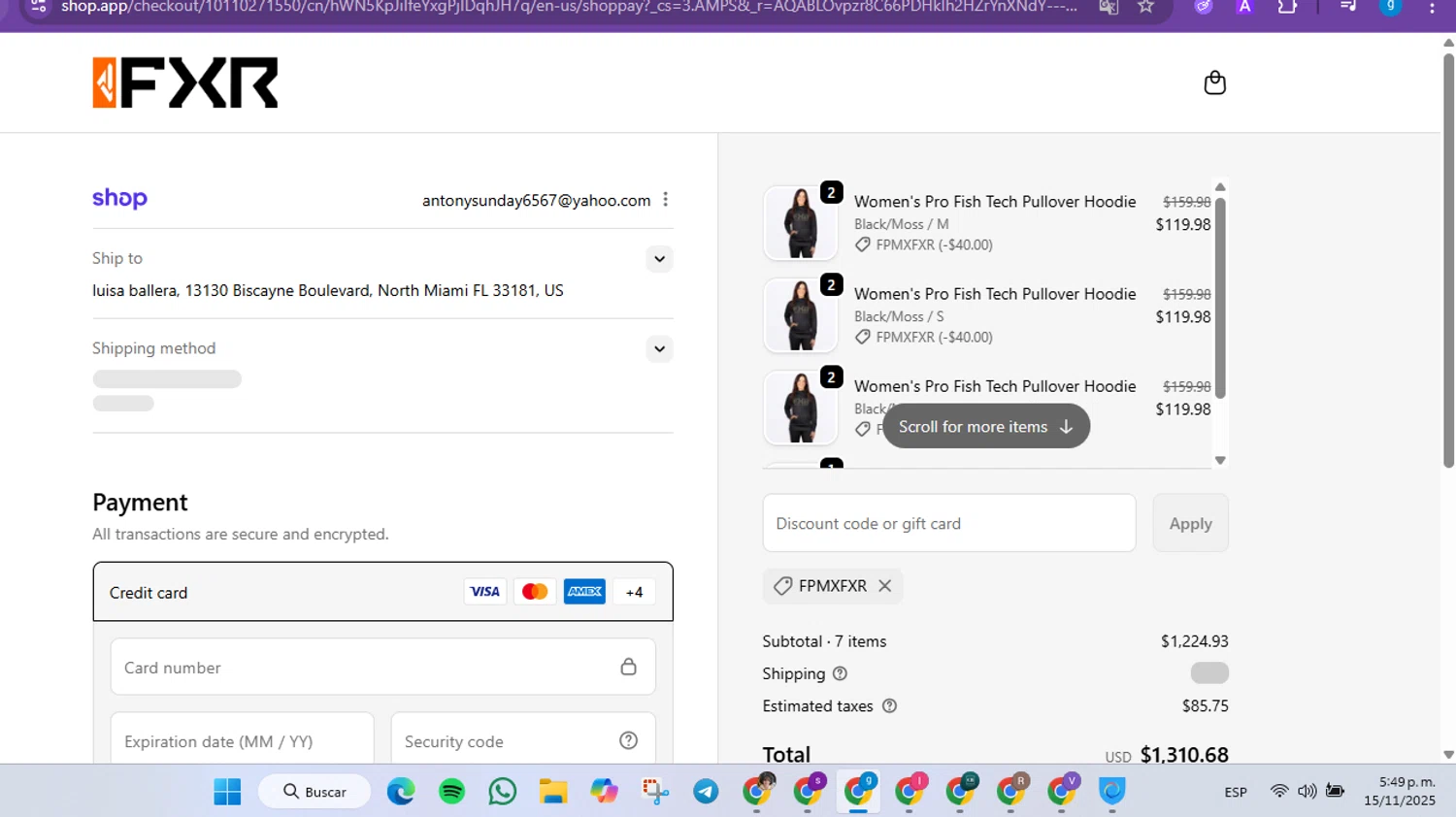Click the order list scroll-down arrow
1456x817 pixels.
(1220, 461)
